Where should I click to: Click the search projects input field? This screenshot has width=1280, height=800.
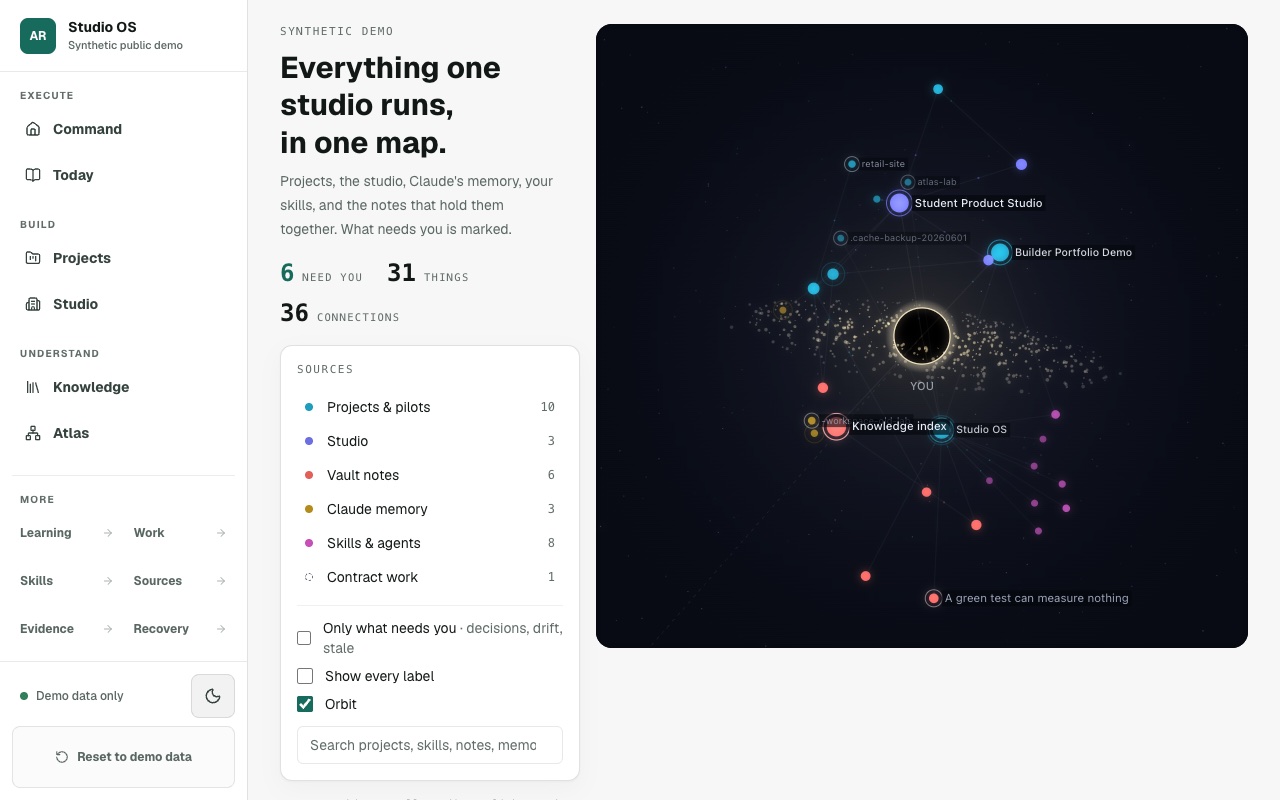click(x=430, y=745)
